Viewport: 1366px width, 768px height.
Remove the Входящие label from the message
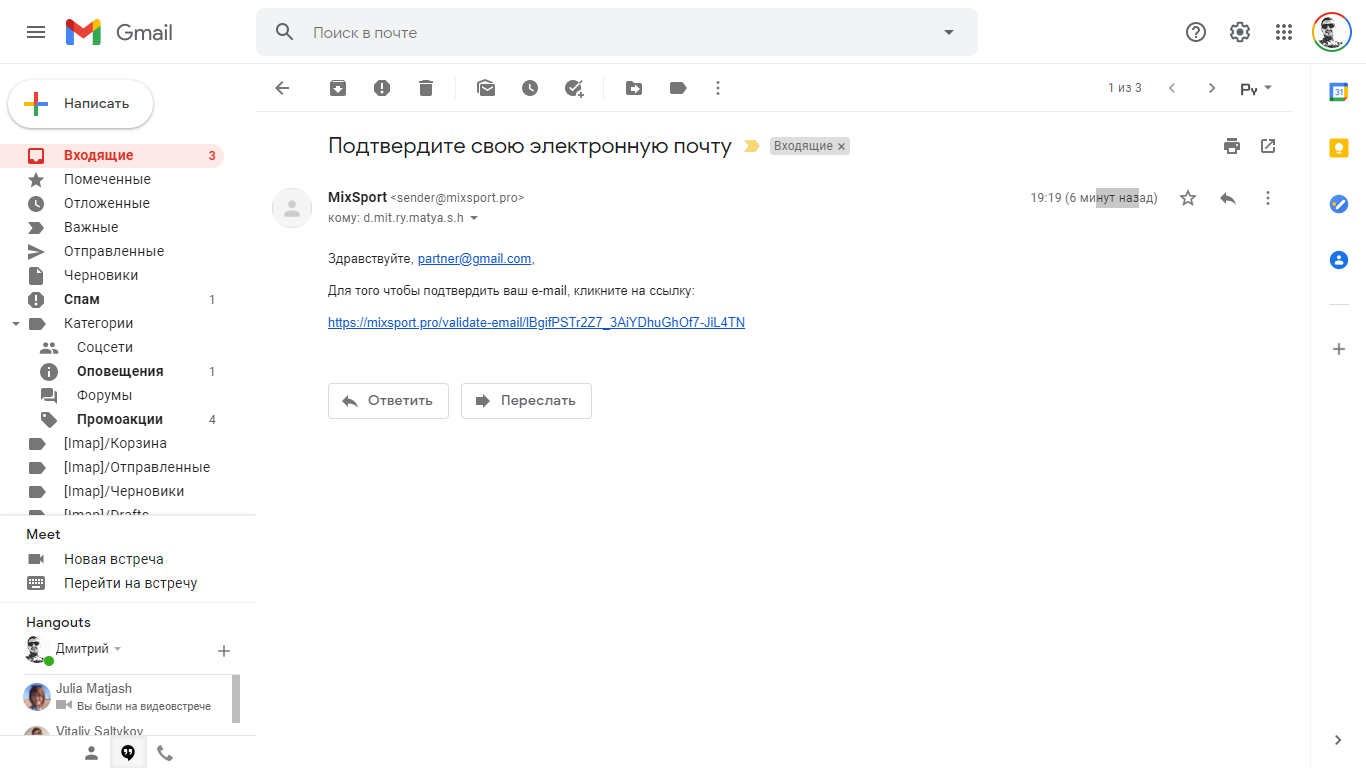click(842, 146)
